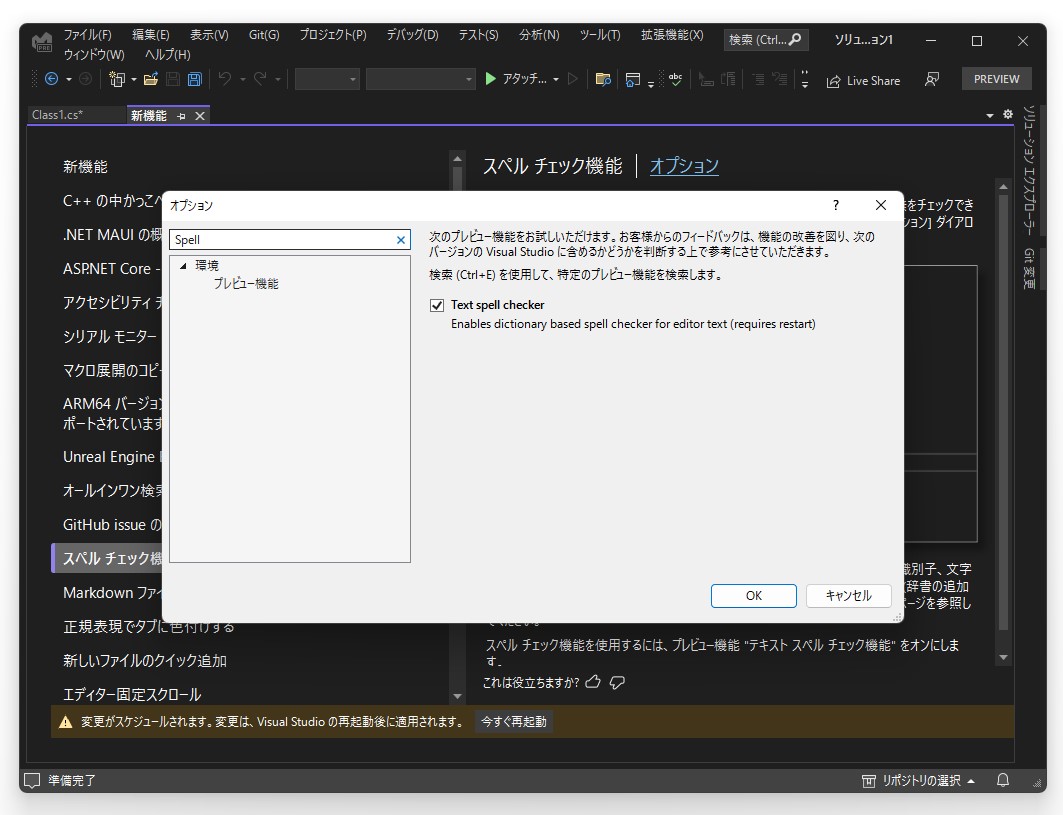Open notifications via the bell icon
Screen dimensions: 1063x815
click(1001, 780)
